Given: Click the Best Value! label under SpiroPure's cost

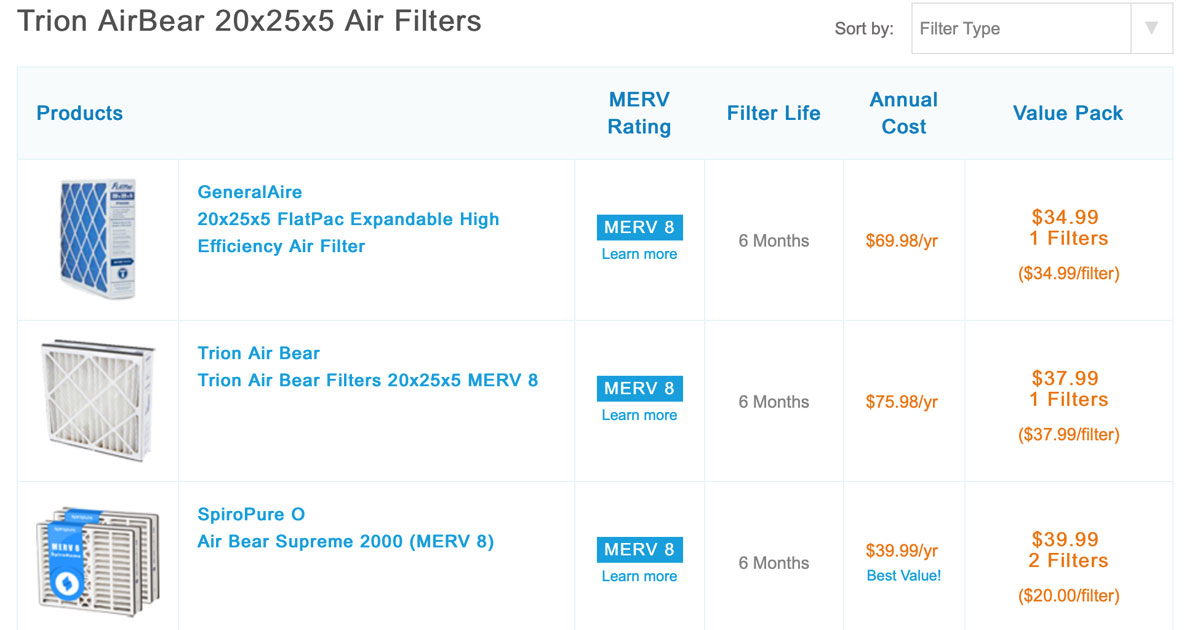Looking at the screenshot, I should [903, 575].
